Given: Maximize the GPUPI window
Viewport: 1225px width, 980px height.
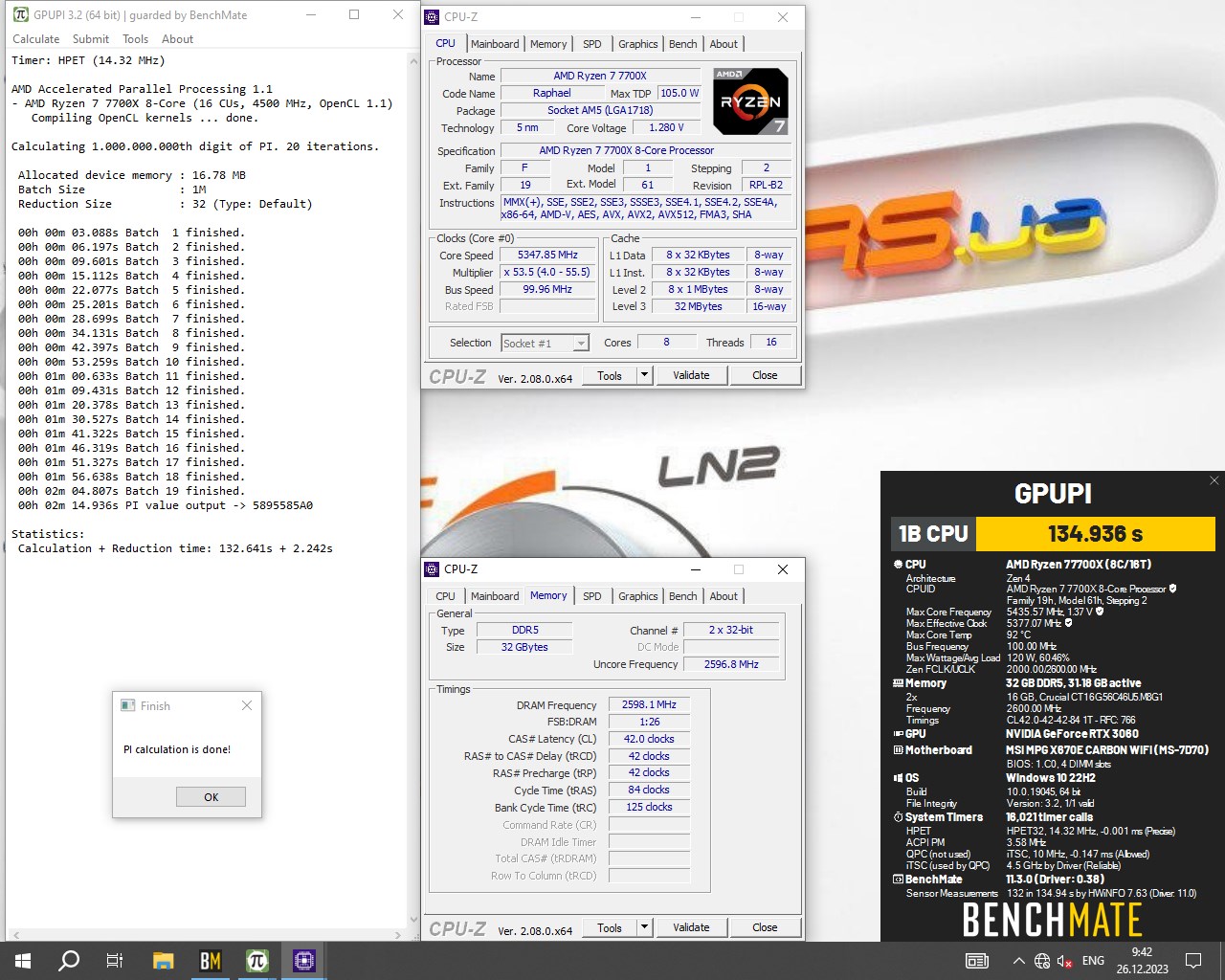Looking at the screenshot, I should coord(354,14).
